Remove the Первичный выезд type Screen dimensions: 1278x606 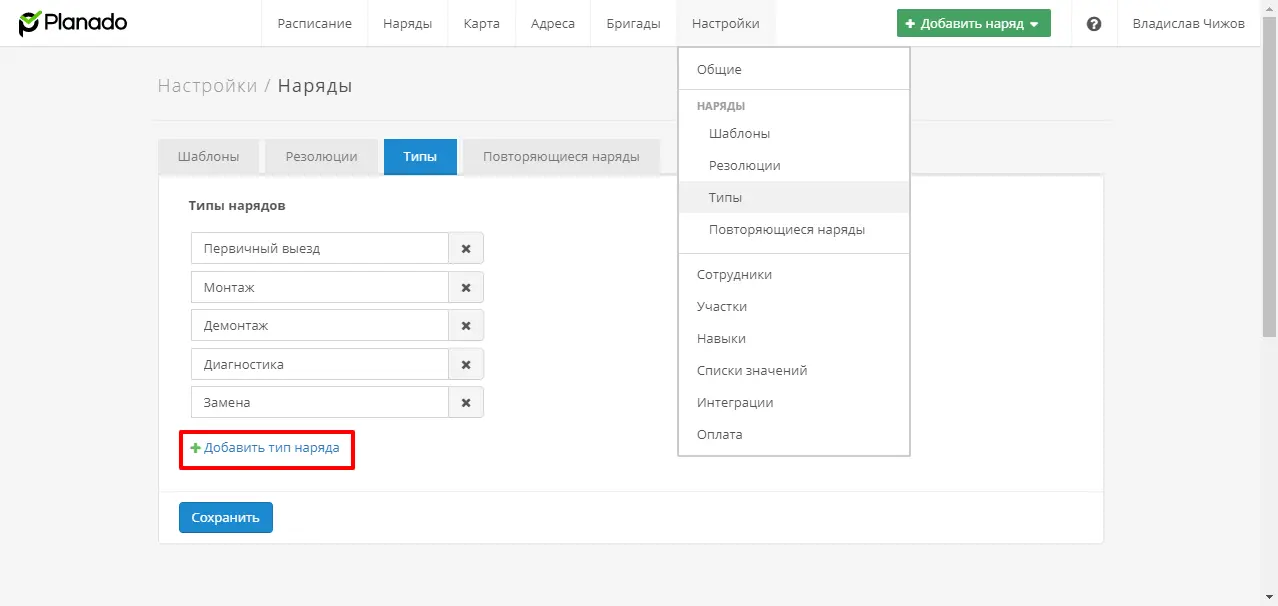pos(466,248)
